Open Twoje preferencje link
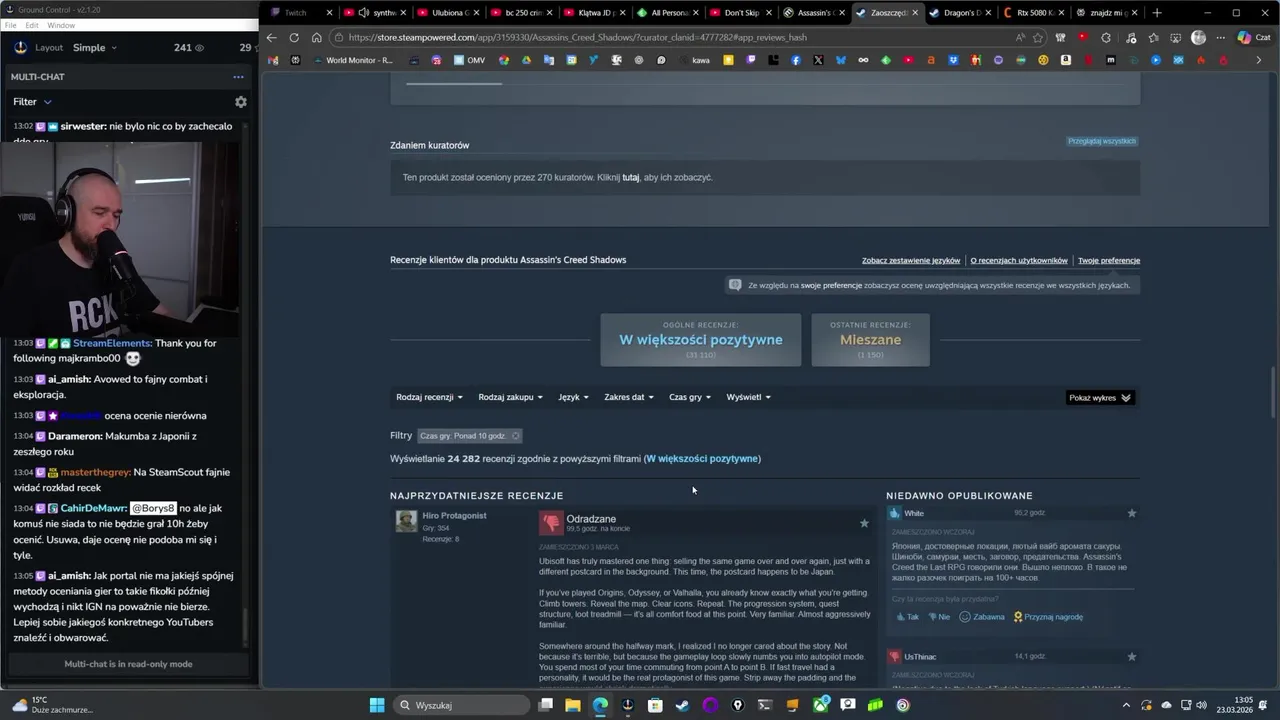Image resolution: width=1280 pixels, height=720 pixels. pyautogui.click(x=1109, y=260)
